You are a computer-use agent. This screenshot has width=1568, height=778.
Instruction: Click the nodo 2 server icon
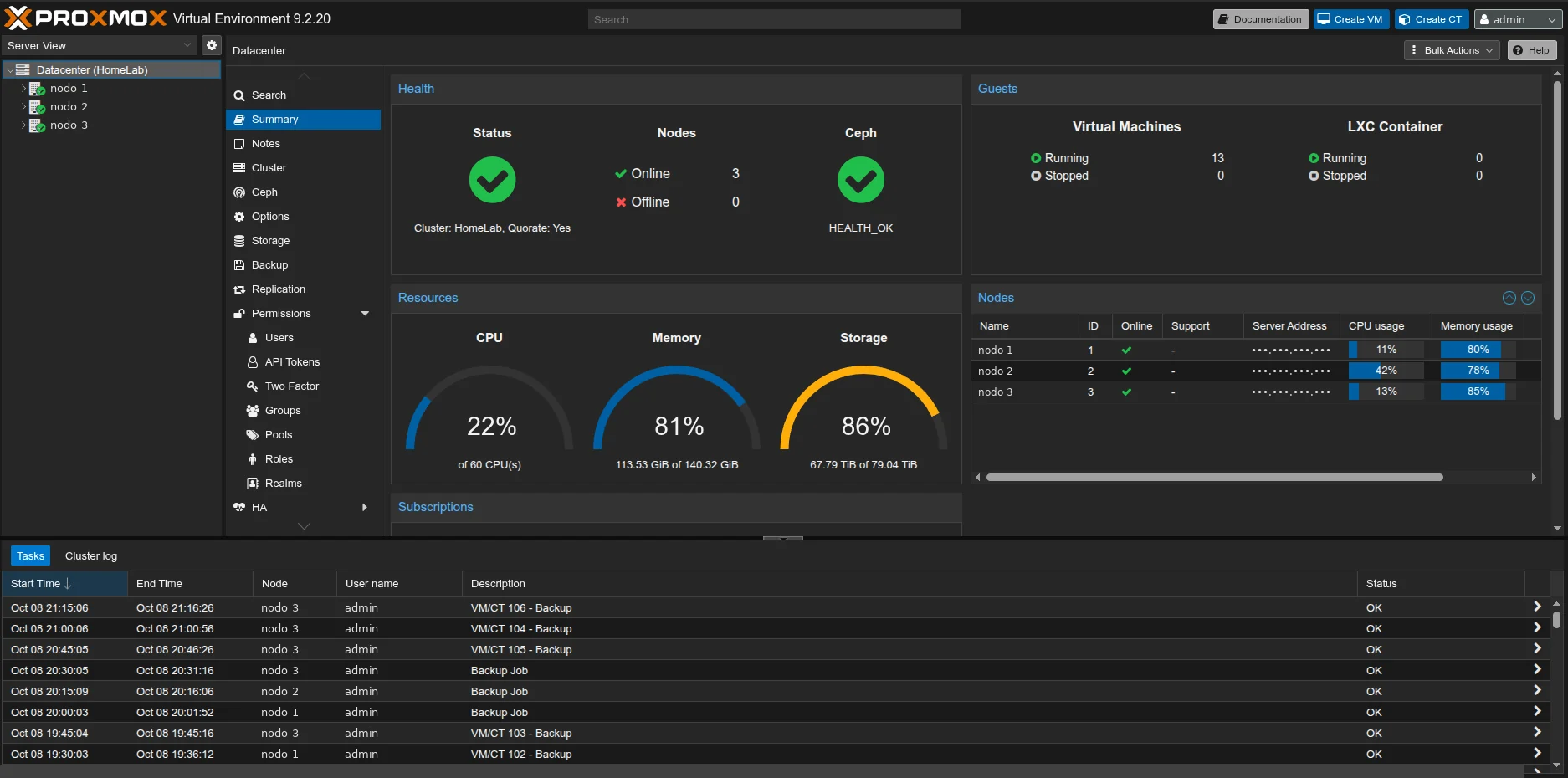[37, 107]
